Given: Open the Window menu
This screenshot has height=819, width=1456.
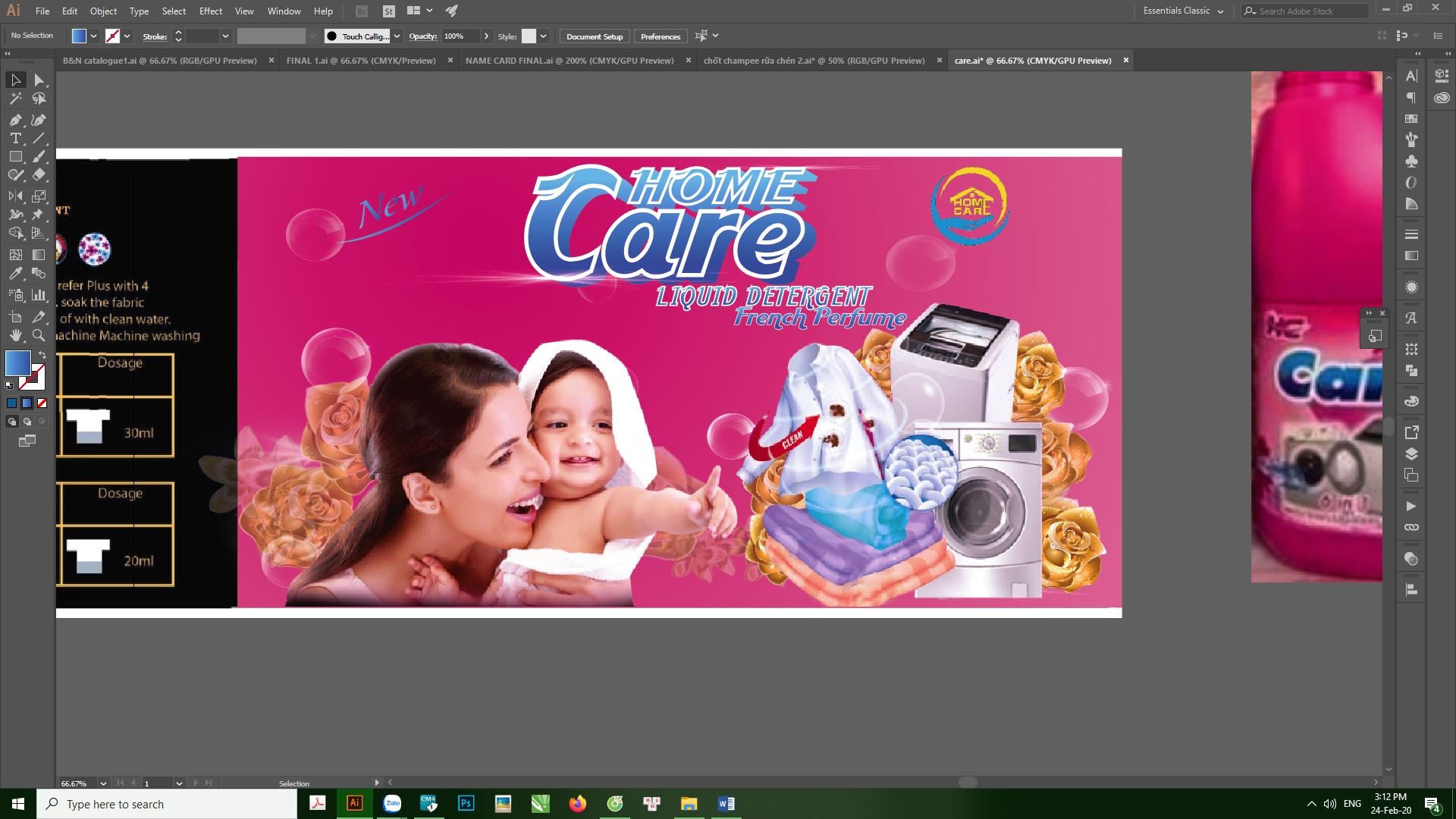Looking at the screenshot, I should 284,11.
